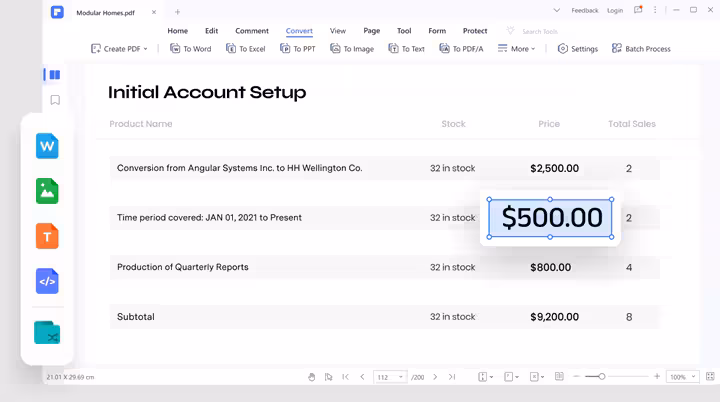Viewport: 720px width, 402px height.
Task: Click the blue Word document icon
Action: (47, 146)
